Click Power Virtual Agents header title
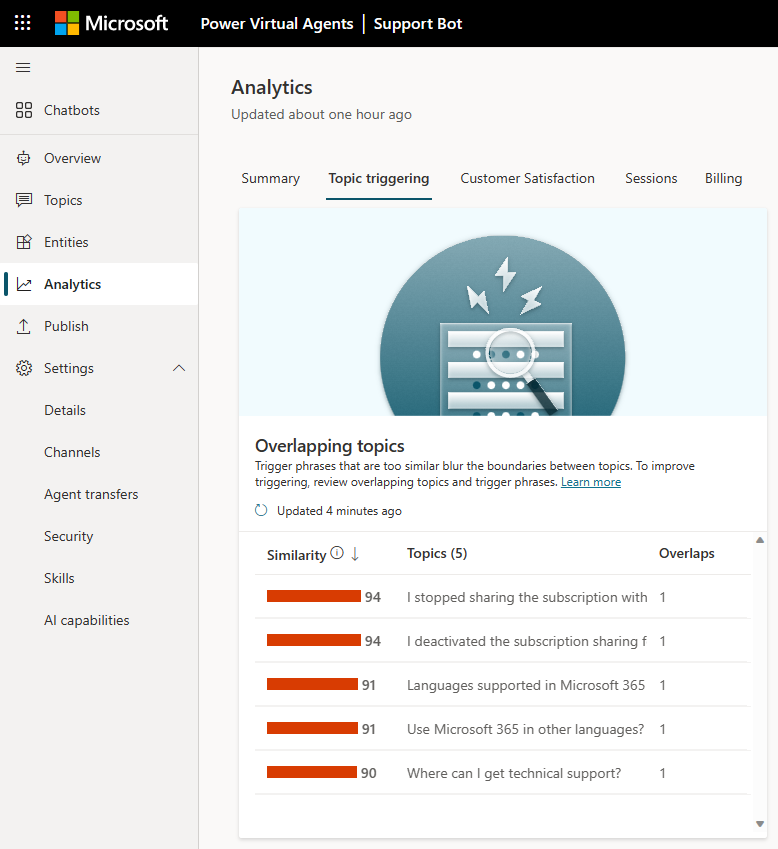 pos(277,23)
